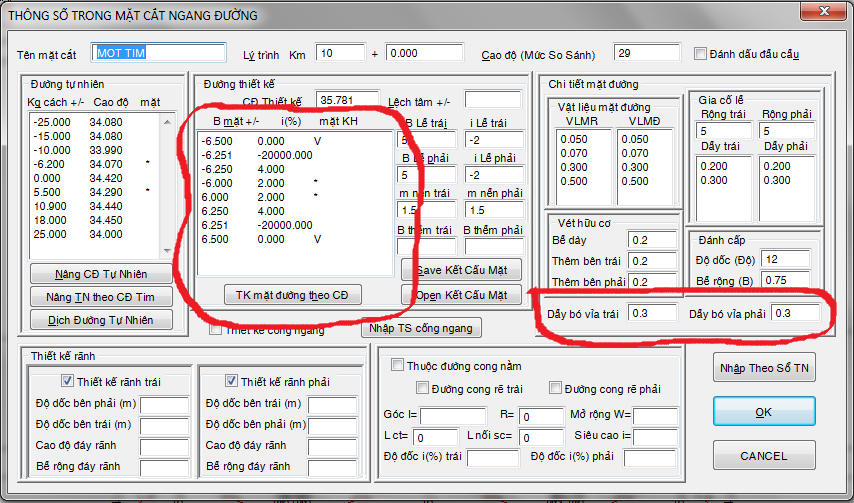Click the R= radius field
The image size is (854, 503).
click(x=541, y=416)
